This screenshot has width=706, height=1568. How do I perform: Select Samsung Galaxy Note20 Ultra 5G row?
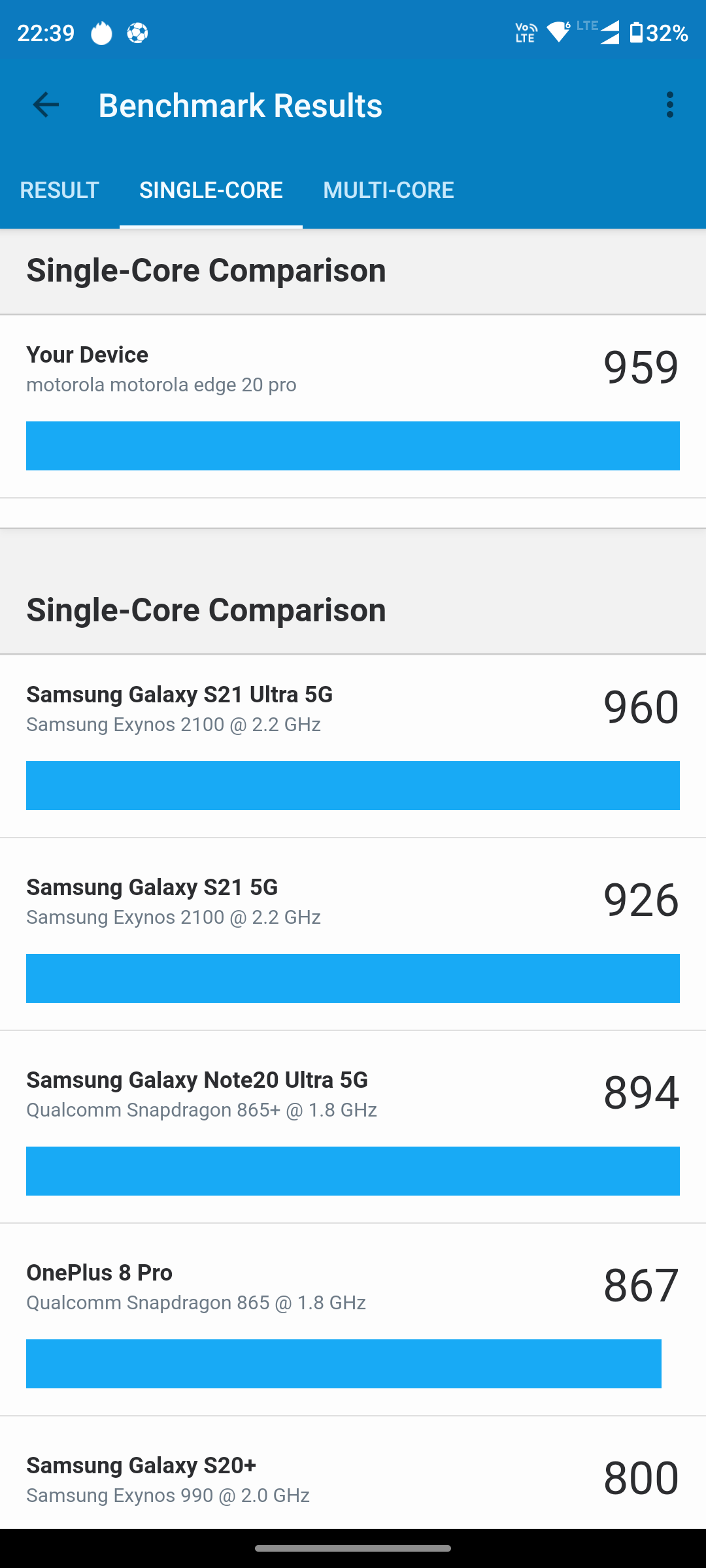(x=353, y=1127)
